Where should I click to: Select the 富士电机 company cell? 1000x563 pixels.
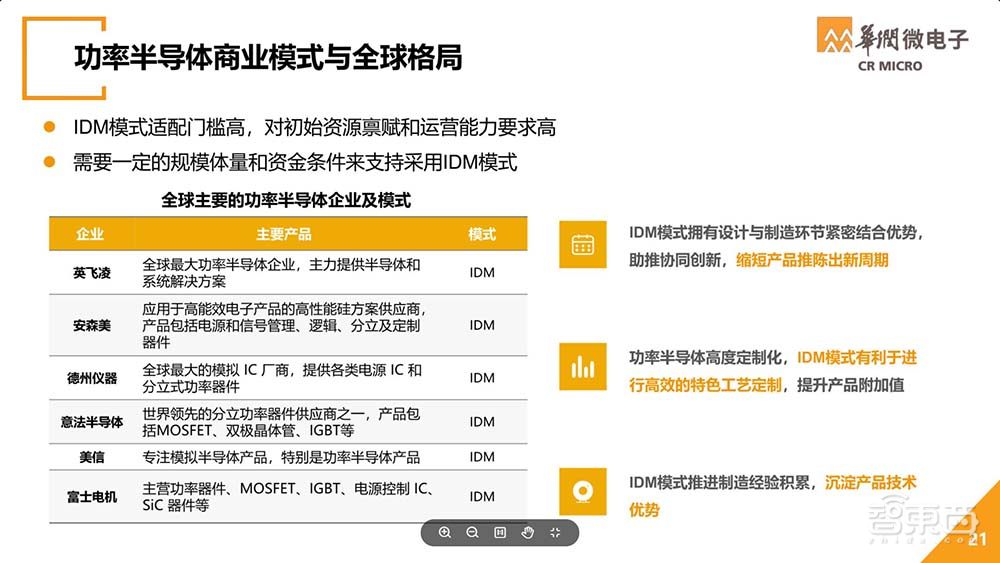pyautogui.click(x=92, y=497)
